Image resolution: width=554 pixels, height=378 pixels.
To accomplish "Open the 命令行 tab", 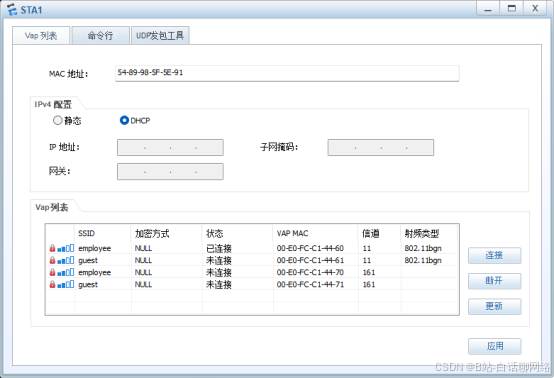I will point(101,35).
